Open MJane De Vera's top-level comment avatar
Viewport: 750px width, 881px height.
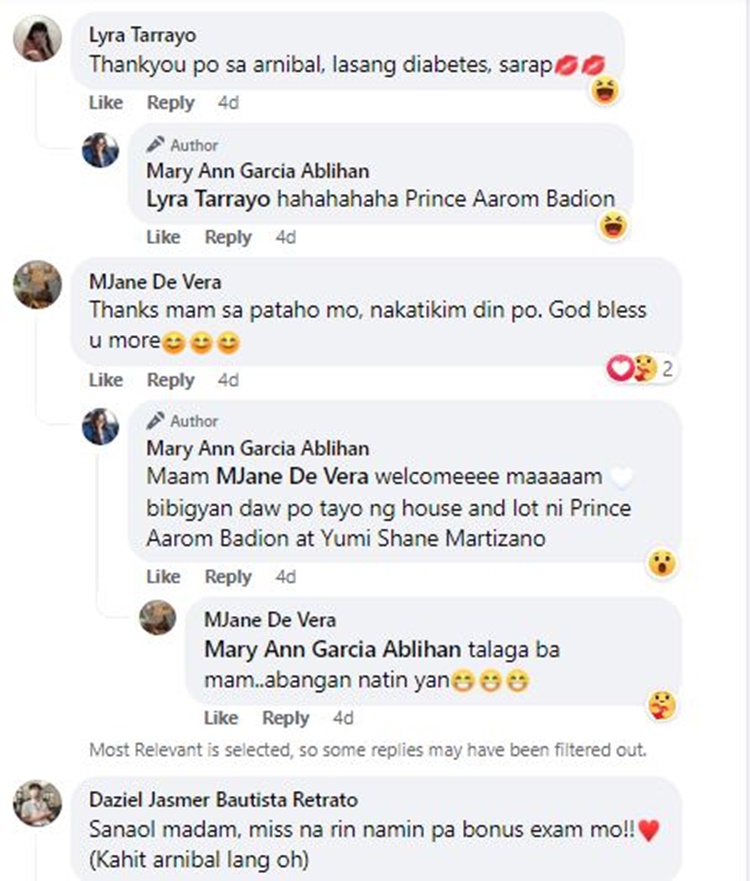[37, 285]
